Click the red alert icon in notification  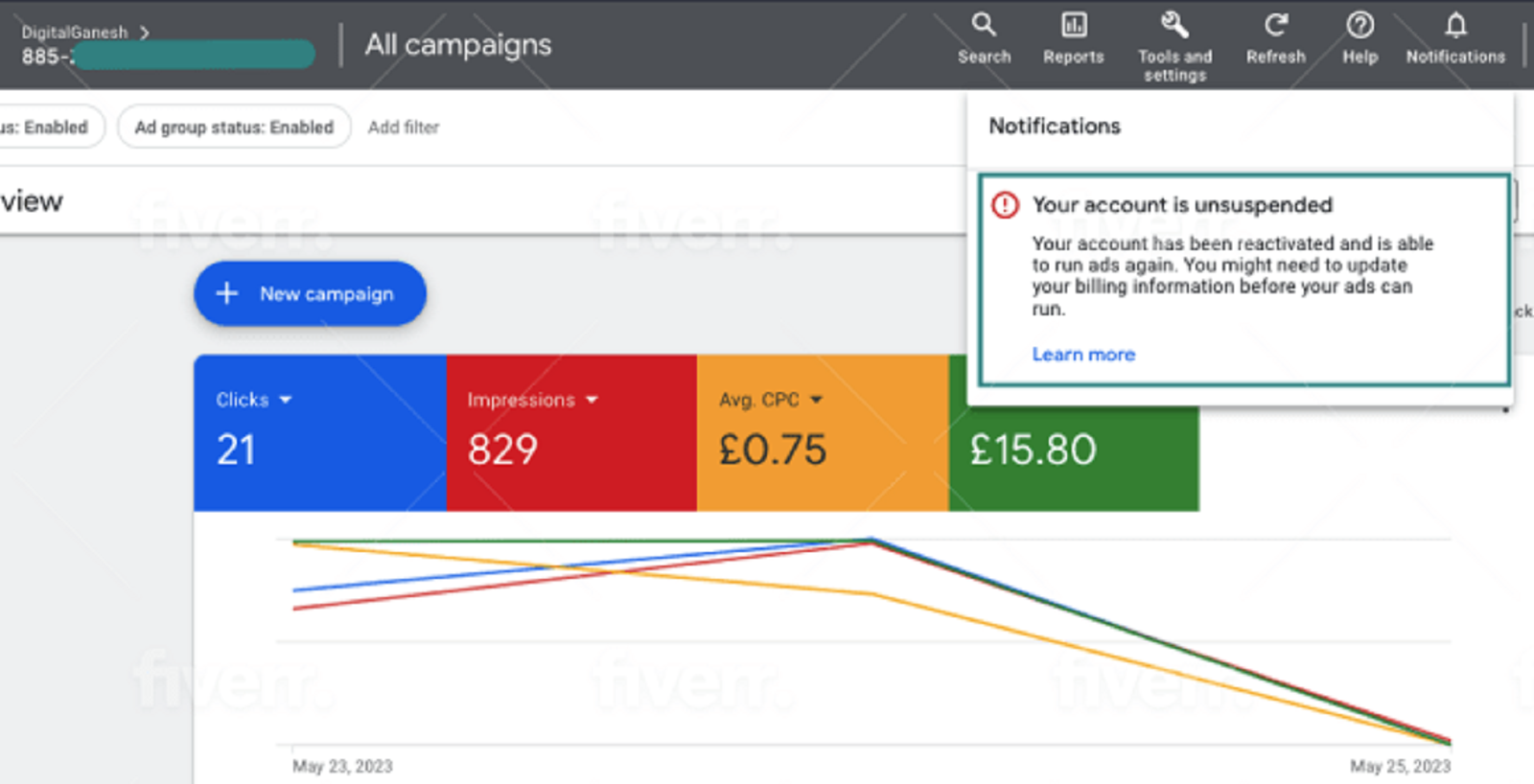click(1005, 205)
